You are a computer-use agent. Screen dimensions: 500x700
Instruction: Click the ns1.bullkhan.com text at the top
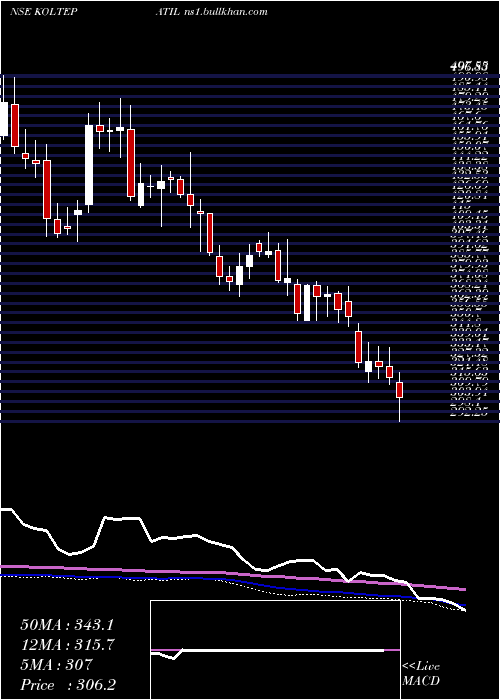(x=225, y=12)
